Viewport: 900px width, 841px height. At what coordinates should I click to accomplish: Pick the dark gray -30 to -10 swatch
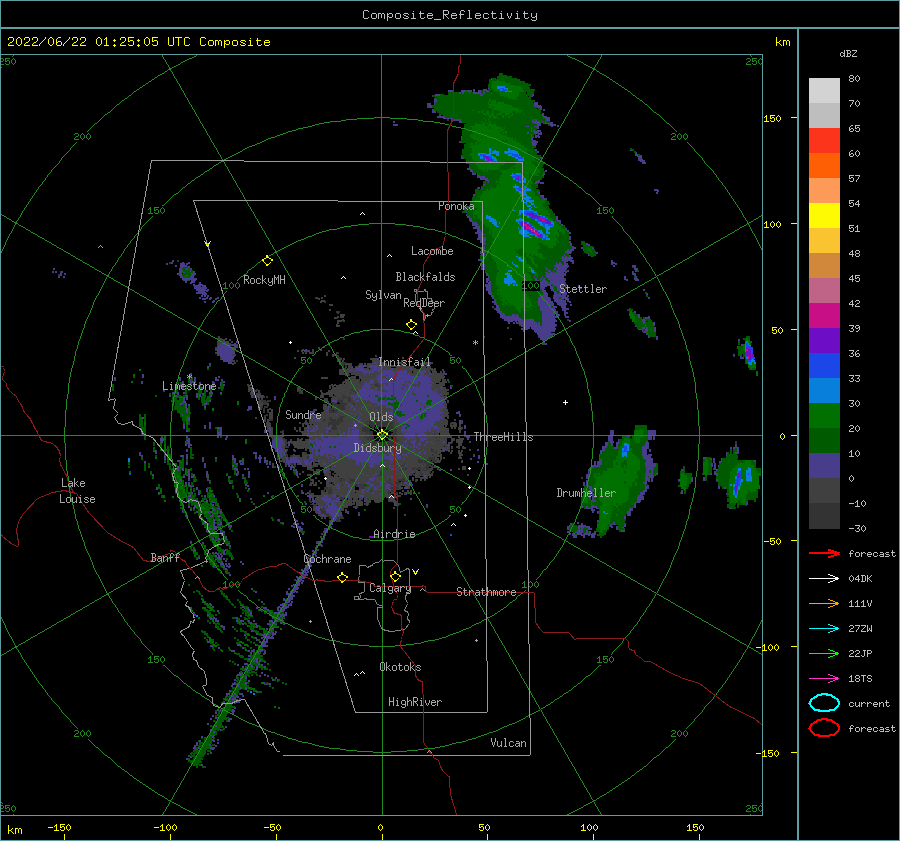click(824, 516)
